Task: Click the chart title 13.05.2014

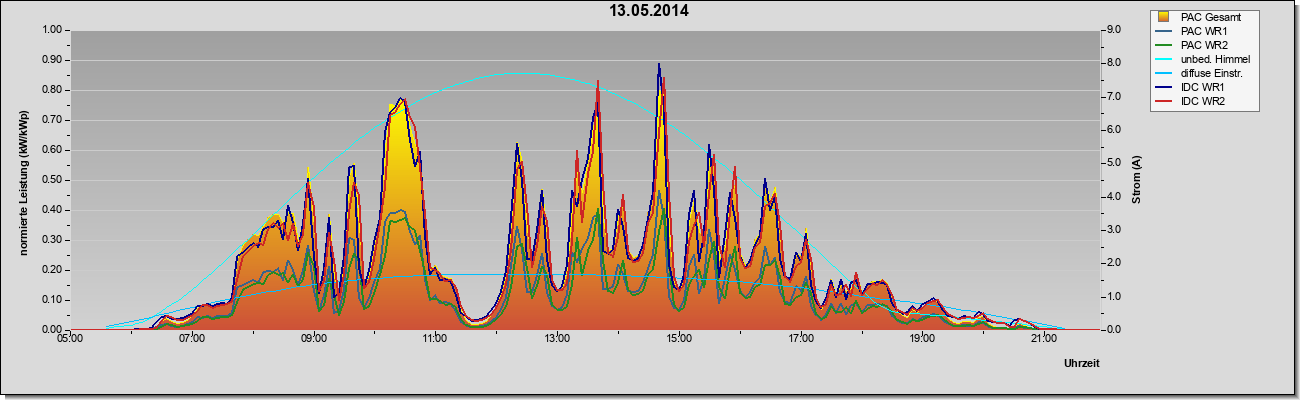Action: [x=649, y=11]
